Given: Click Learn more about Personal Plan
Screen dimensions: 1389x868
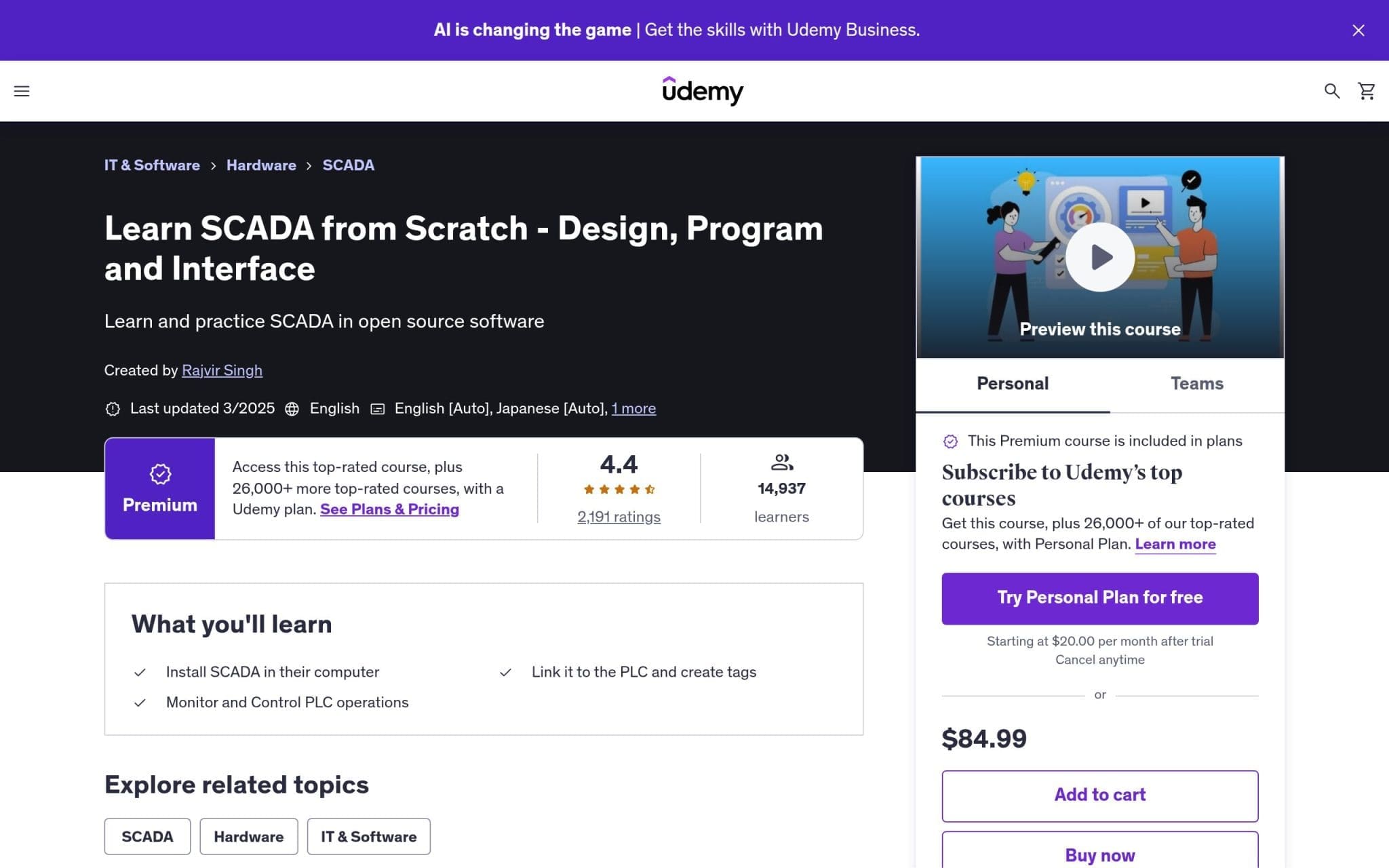Looking at the screenshot, I should coord(1175,544).
